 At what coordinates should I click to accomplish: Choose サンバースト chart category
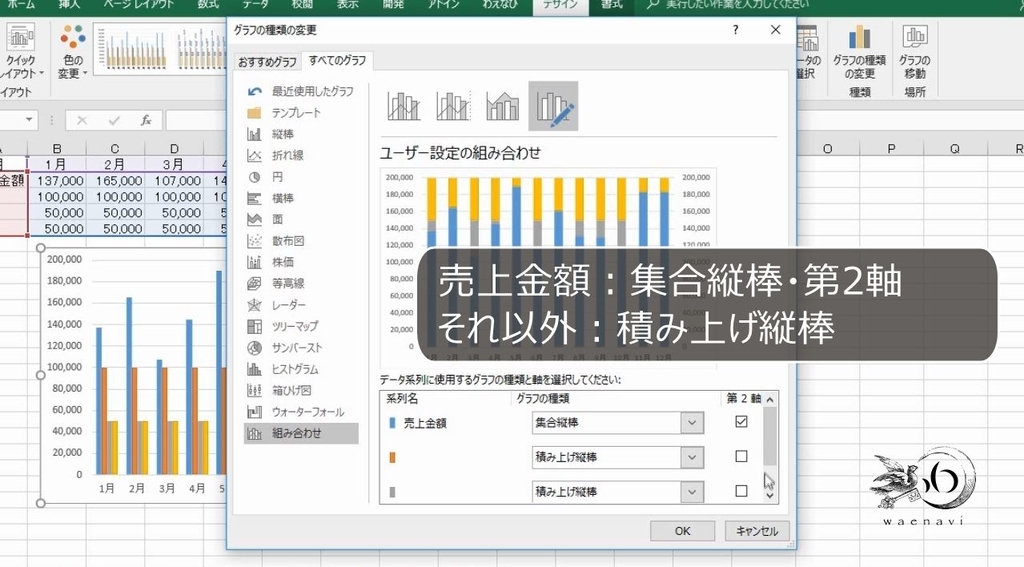(x=301, y=348)
